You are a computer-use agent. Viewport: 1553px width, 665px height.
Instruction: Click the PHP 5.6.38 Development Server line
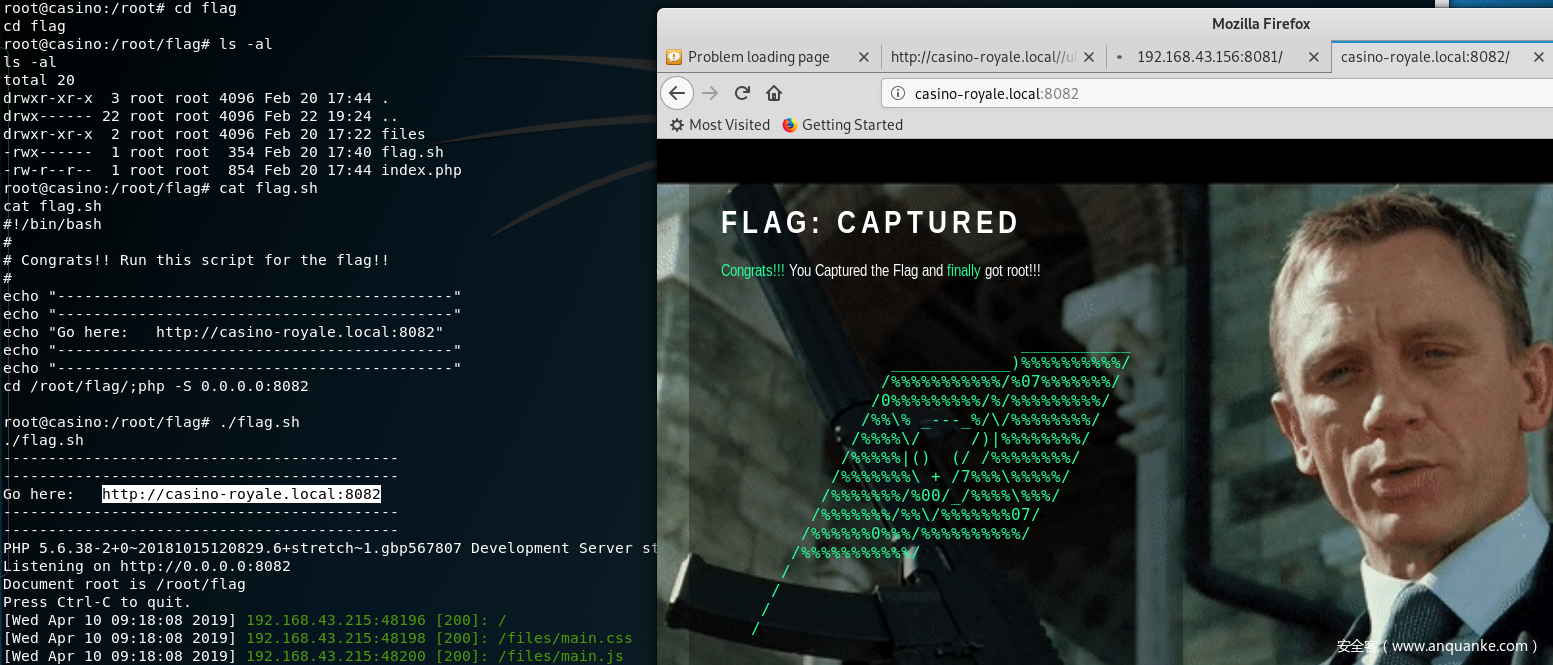(x=330, y=548)
